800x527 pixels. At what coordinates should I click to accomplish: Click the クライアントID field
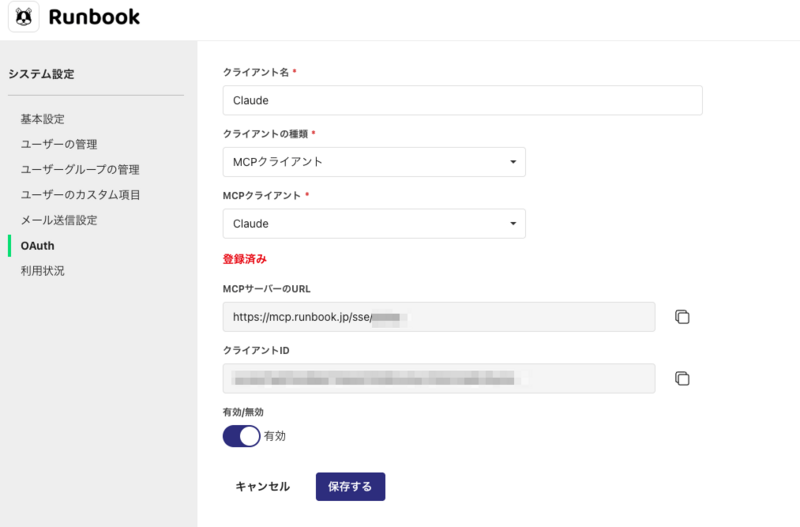(x=438, y=378)
